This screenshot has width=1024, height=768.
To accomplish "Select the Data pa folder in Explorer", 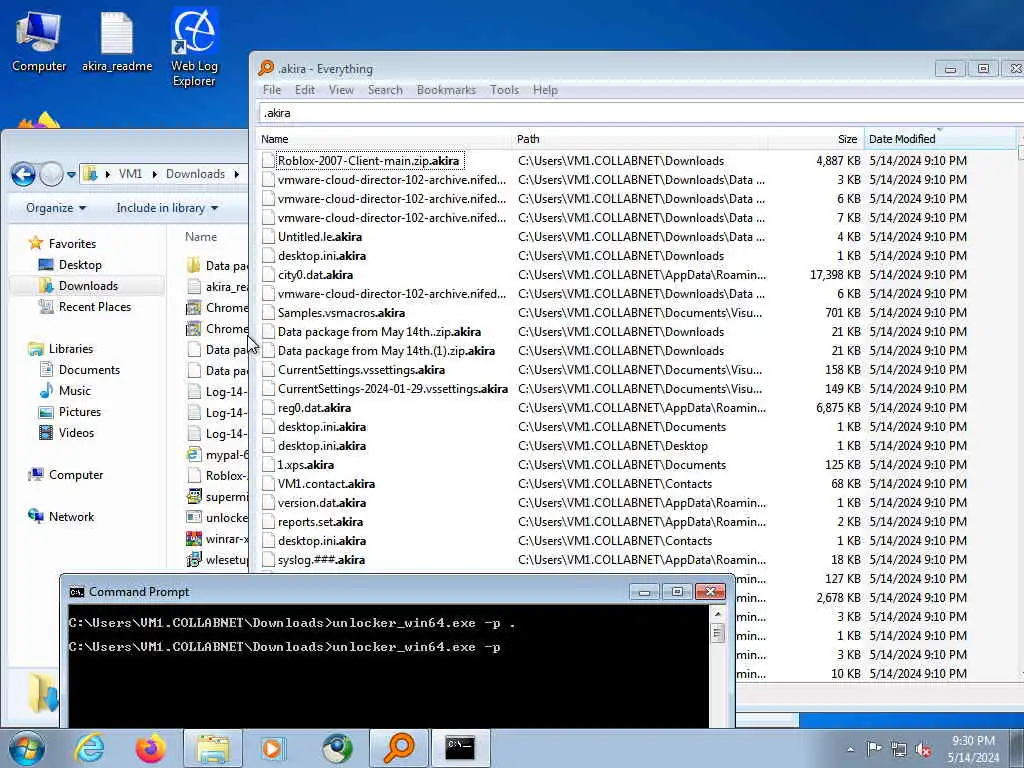I will [x=217, y=265].
